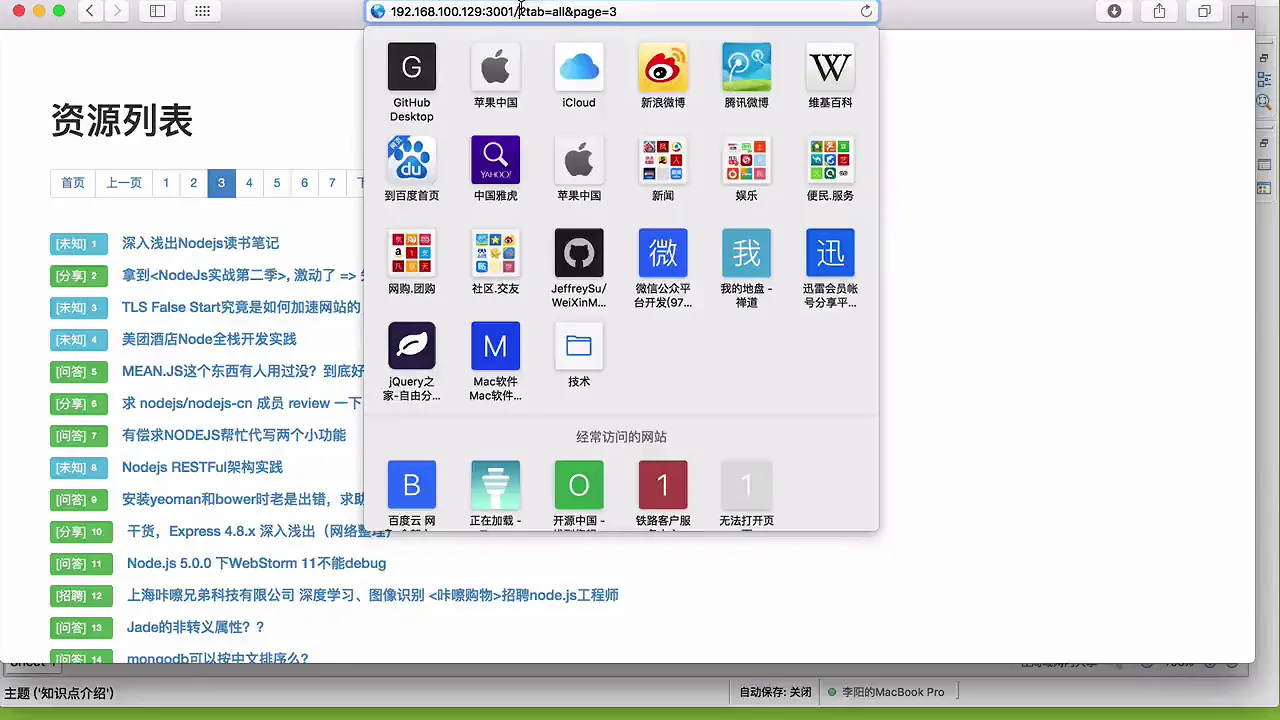The width and height of the screenshot is (1280, 720).
Task: Open article Node.js 5.0.0 下WebStorm 11不能debug
Action: pyautogui.click(x=256, y=563)
